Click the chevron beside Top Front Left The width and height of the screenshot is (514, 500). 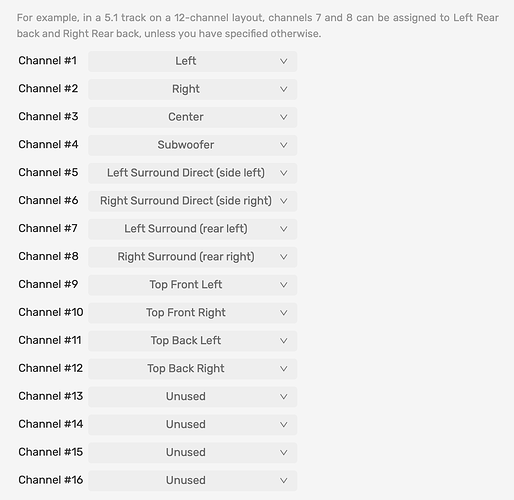pos(284,285)
